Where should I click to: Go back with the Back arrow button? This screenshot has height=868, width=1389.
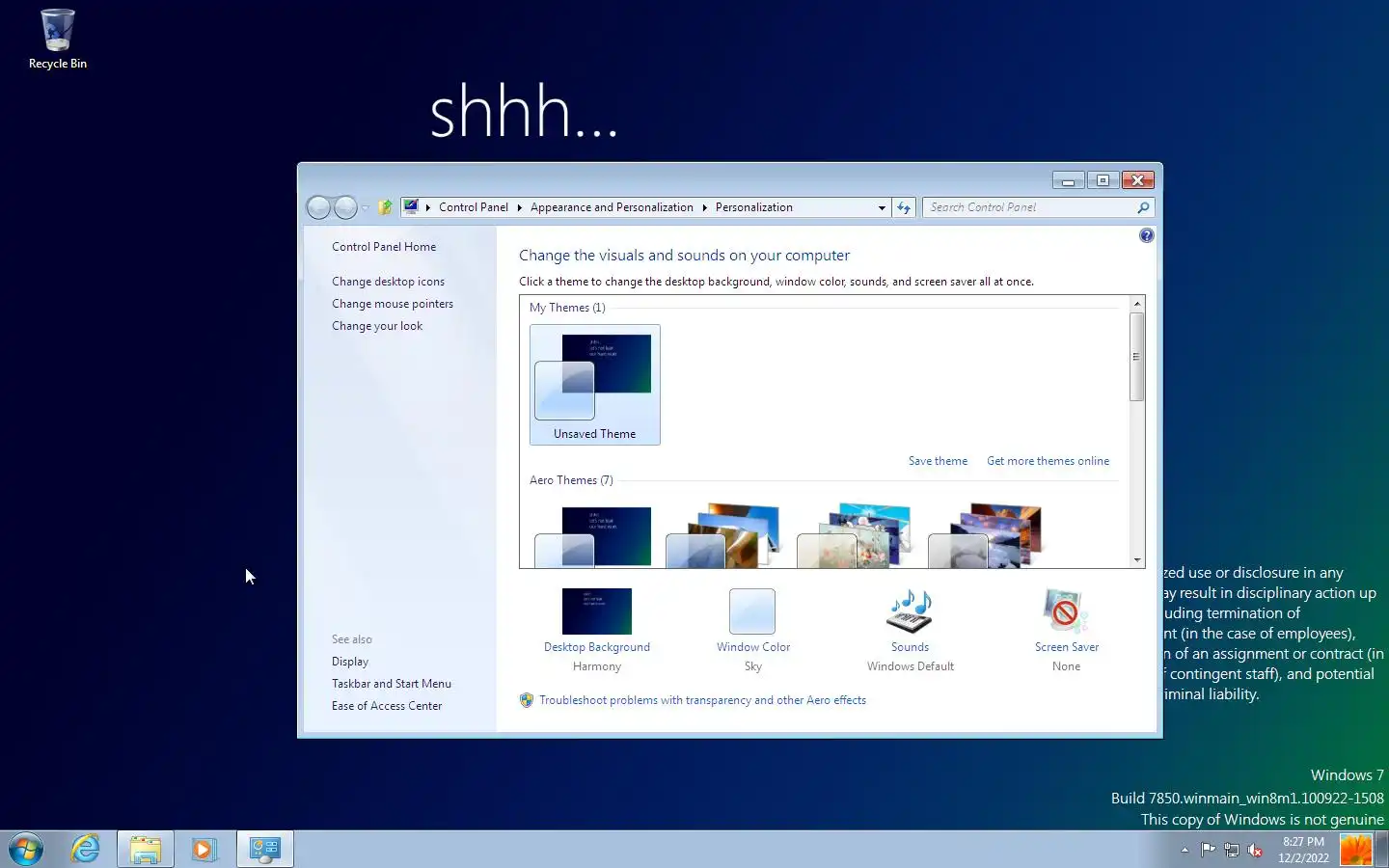pyautogui.click(x=318, y=207)
